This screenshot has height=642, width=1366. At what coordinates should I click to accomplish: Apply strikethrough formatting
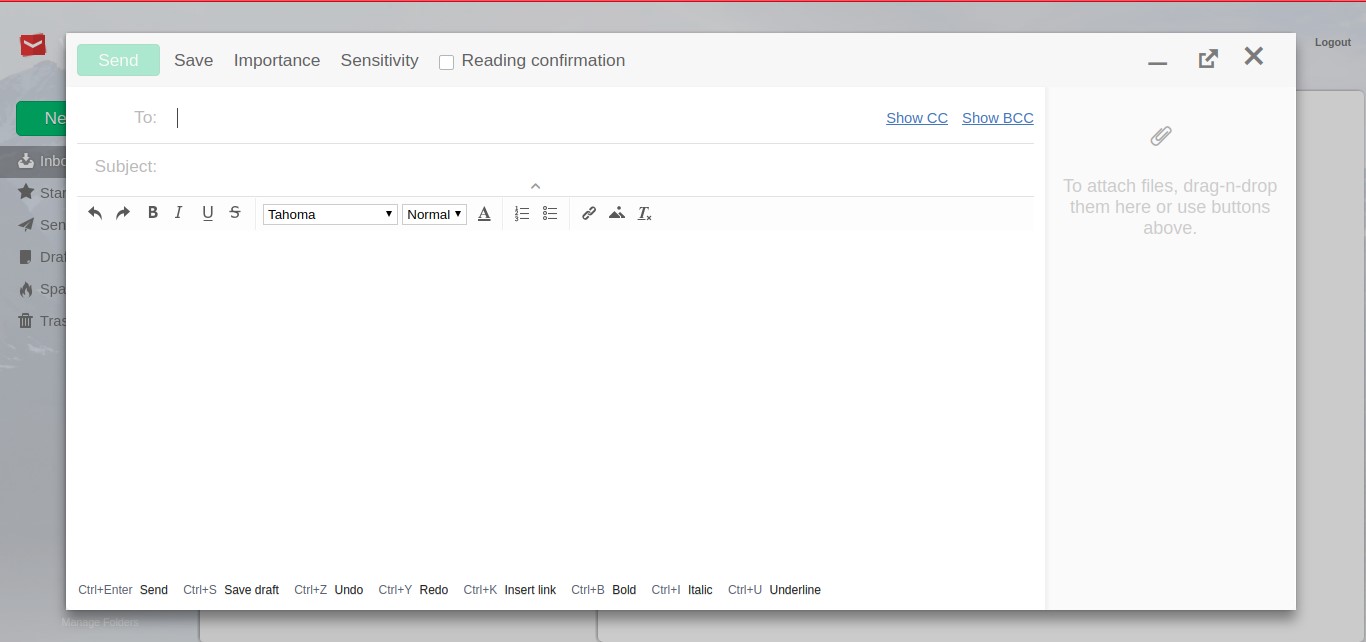point(235,213)
